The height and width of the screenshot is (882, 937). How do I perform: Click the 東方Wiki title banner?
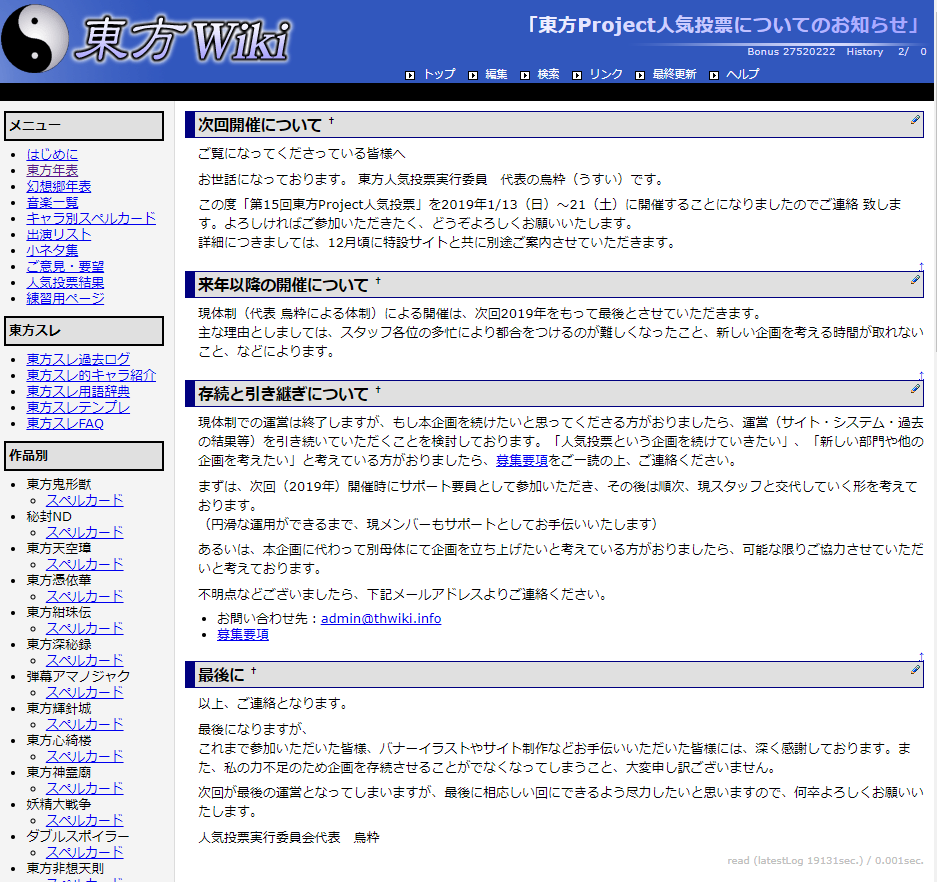tap(185, 41)
